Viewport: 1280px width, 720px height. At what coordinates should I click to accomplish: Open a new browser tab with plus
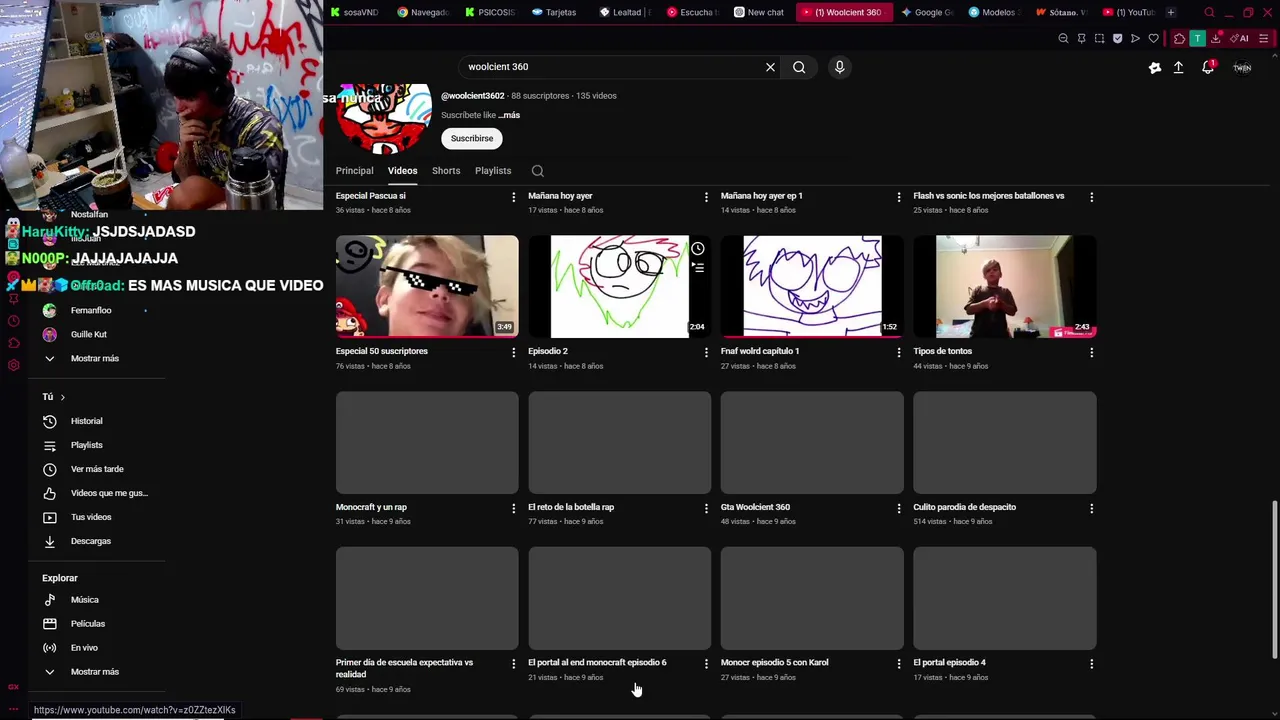point(1170,12)
